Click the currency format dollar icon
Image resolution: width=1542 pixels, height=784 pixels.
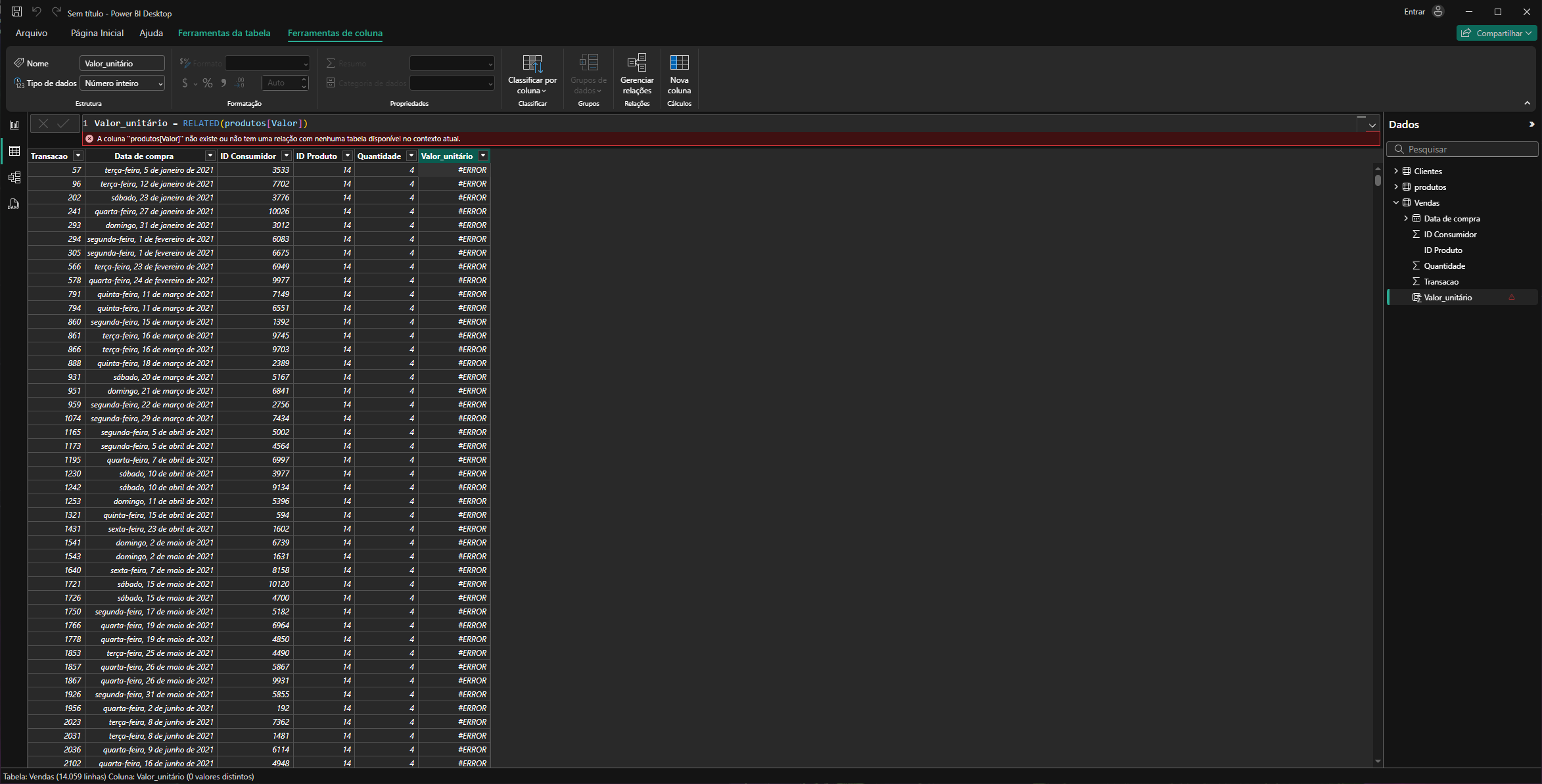click(x=185, y=83)
